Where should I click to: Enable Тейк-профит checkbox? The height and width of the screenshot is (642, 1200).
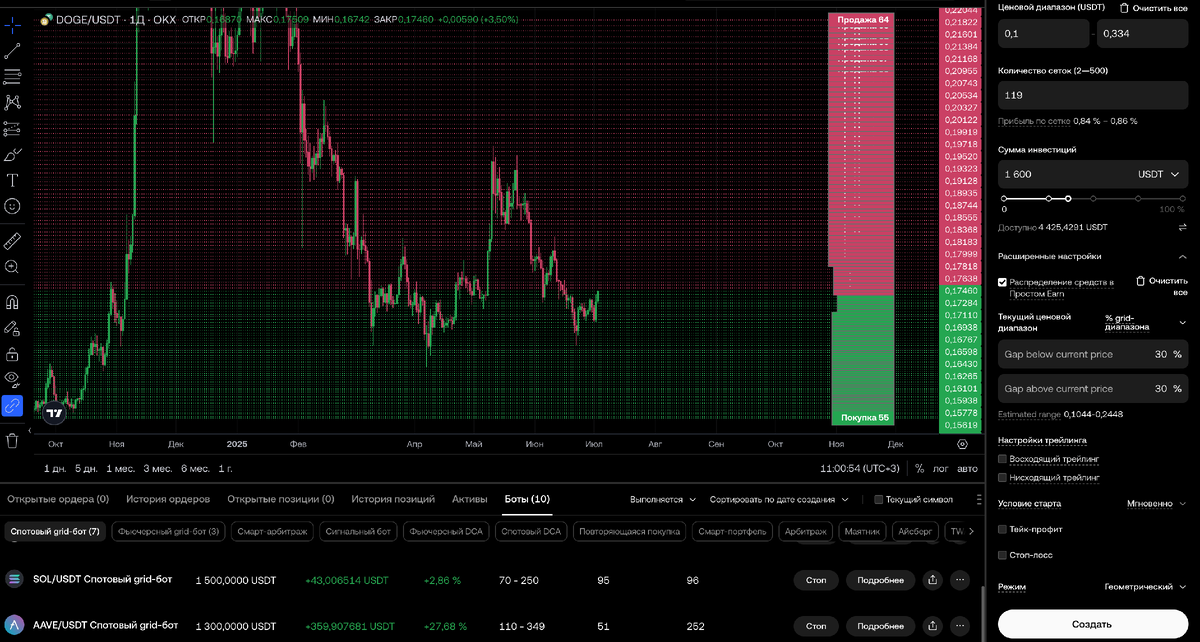pyautogui.click(x=1003, y=529)
